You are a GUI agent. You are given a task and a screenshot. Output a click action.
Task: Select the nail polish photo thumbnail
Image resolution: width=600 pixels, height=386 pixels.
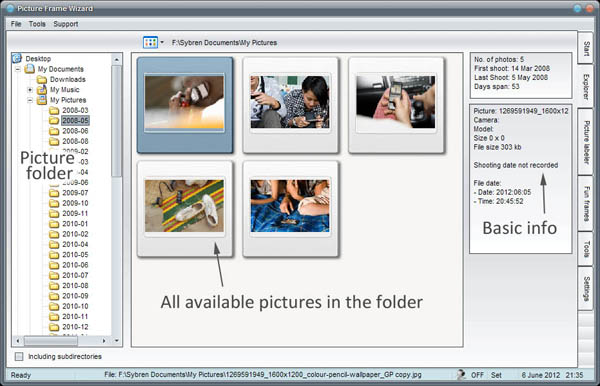tap(185, 105)
